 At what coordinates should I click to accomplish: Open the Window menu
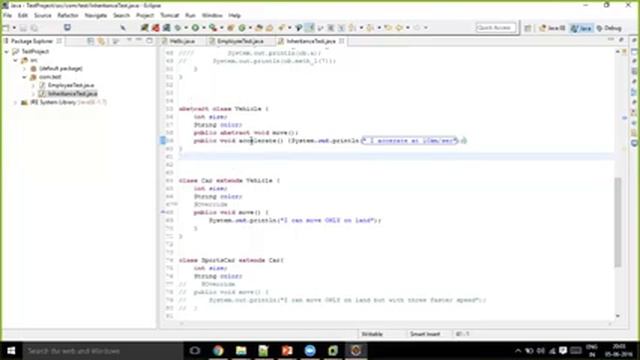[212, 15]
